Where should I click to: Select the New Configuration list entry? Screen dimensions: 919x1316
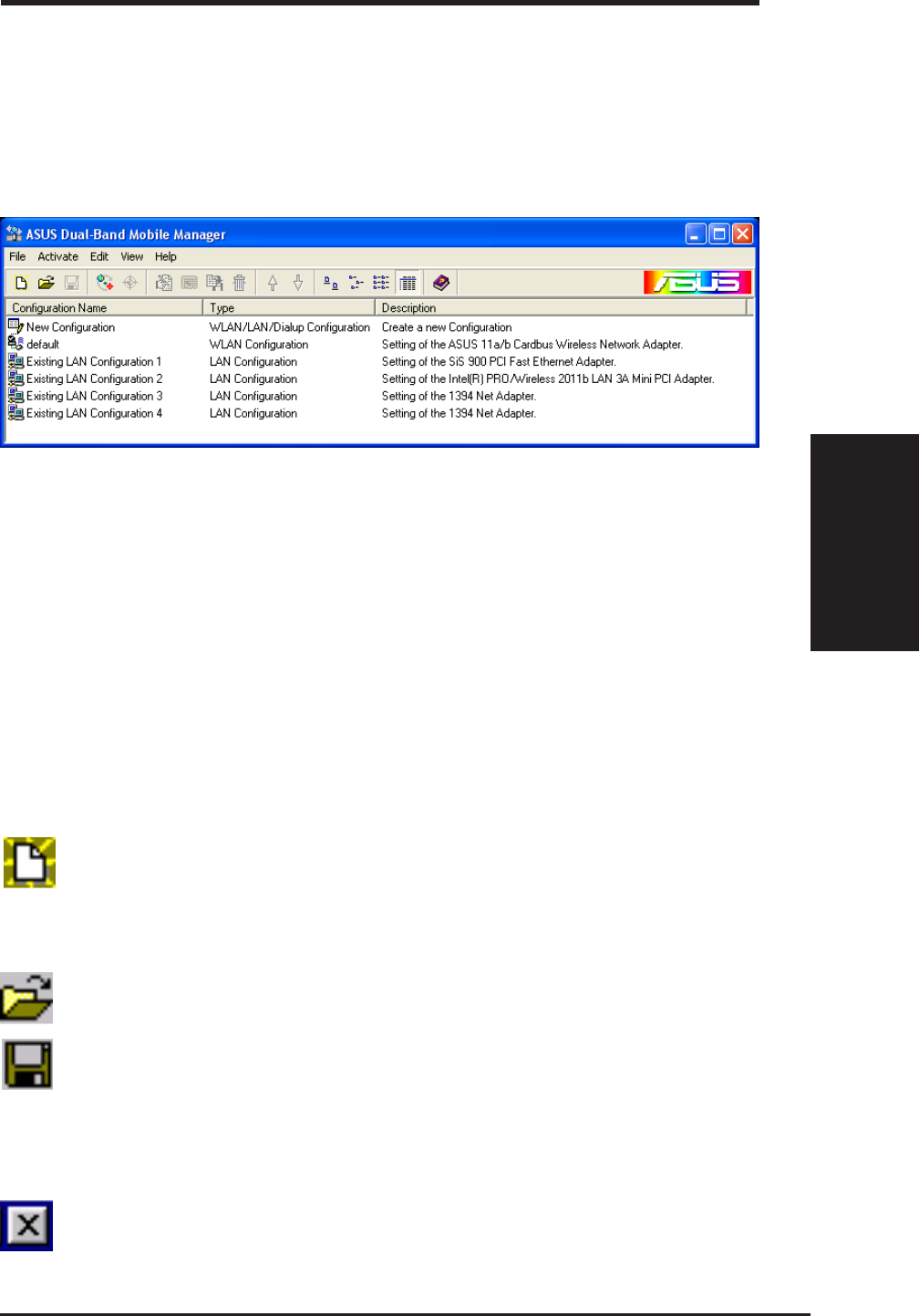coord(61,326)
